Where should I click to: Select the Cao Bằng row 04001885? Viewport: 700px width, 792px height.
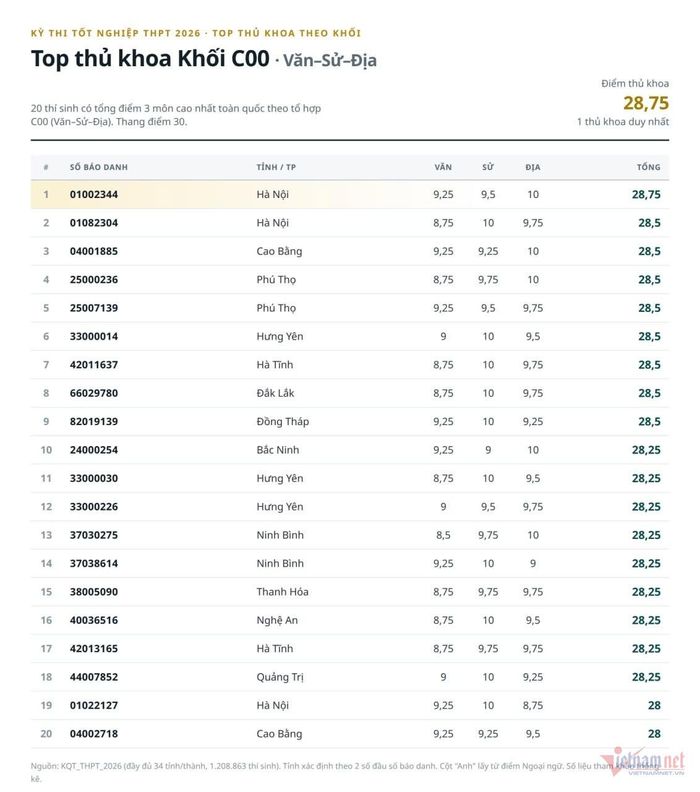coord(349,251)
